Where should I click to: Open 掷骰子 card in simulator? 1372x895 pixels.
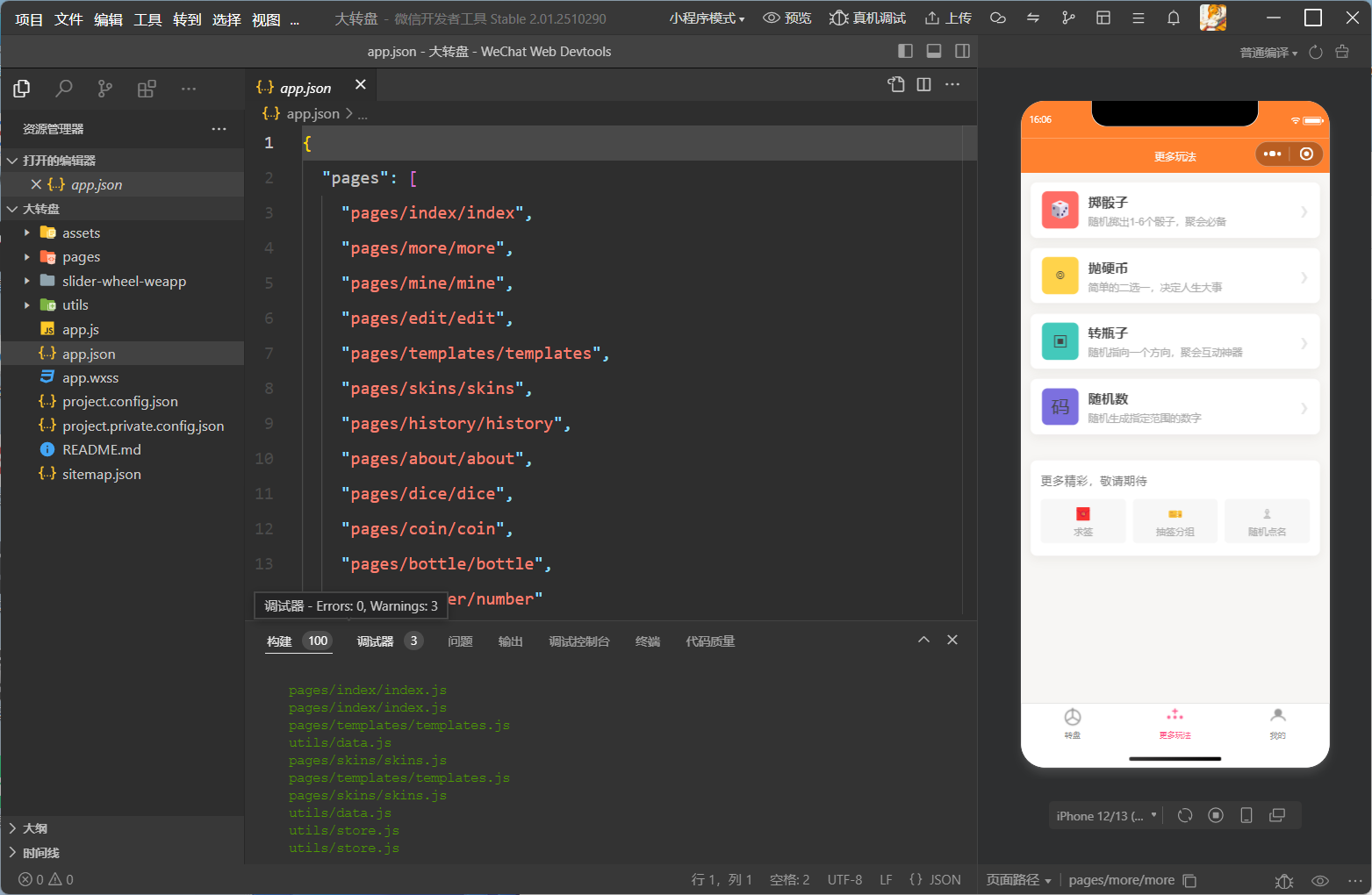[1174, 211]
